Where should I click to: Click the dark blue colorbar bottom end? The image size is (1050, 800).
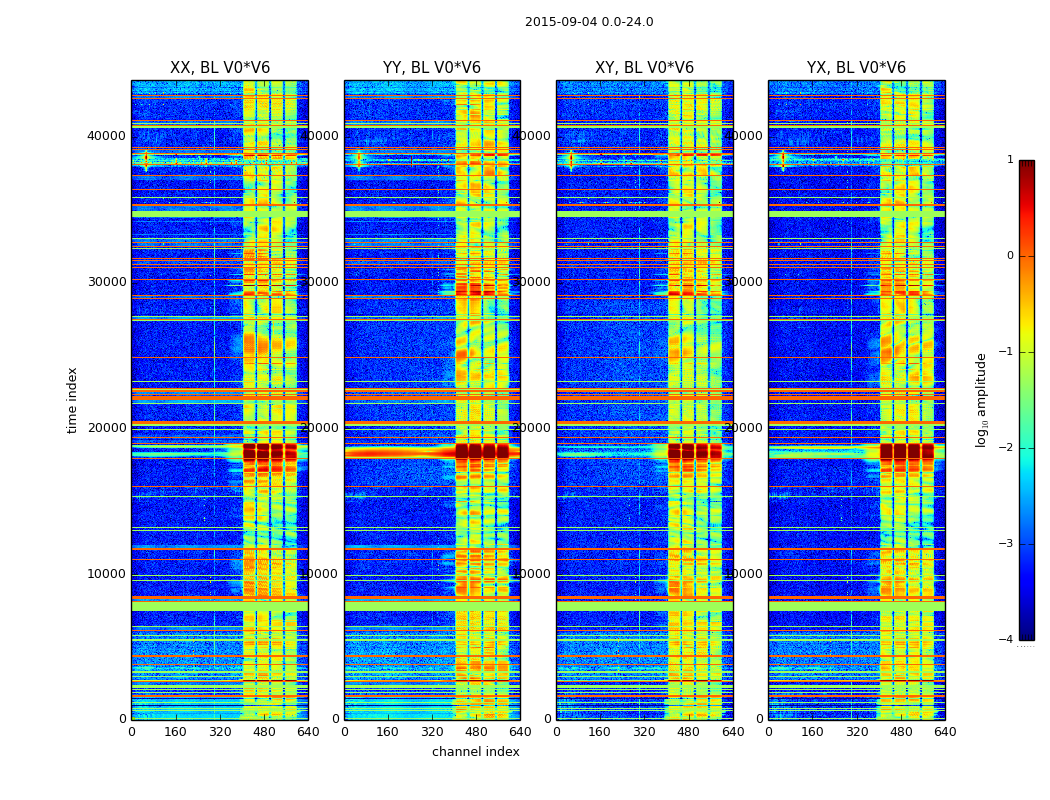tap(1027, 636)
